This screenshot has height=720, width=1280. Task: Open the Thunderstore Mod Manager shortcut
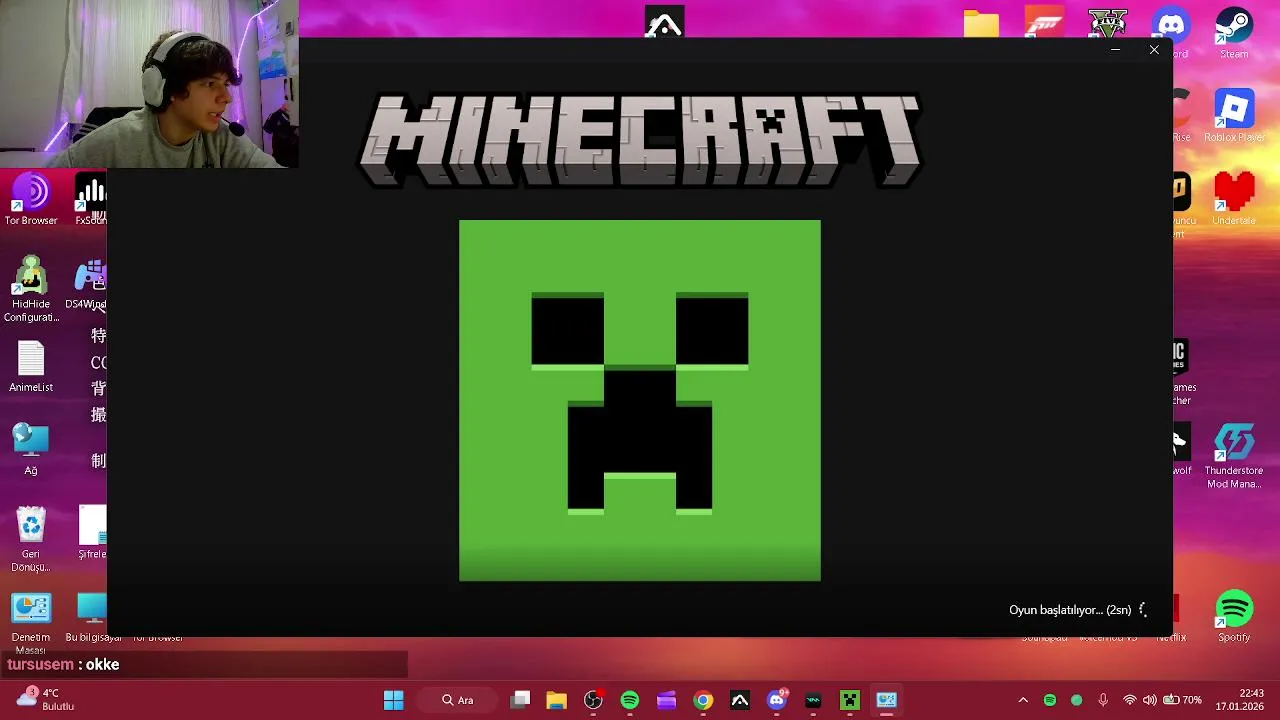(1234, 456)
